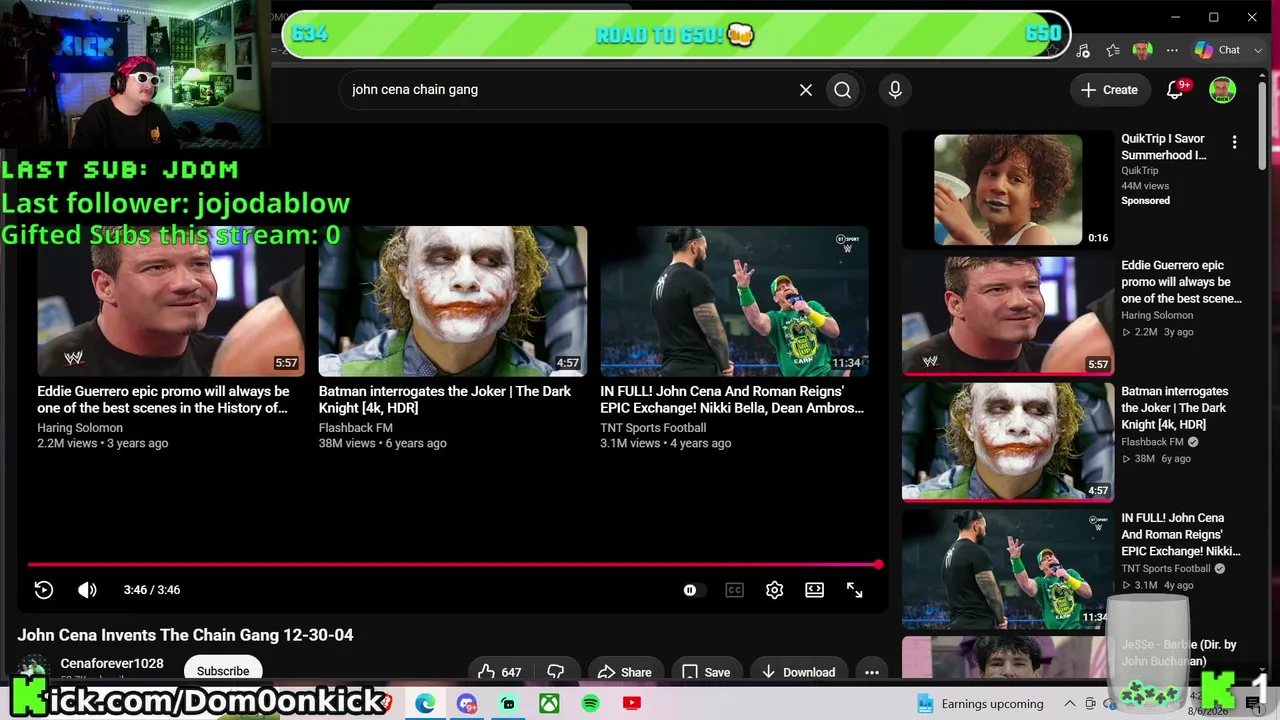Switch to theater mode
This screenshot has width=1280, height=720.
(815, 590)
